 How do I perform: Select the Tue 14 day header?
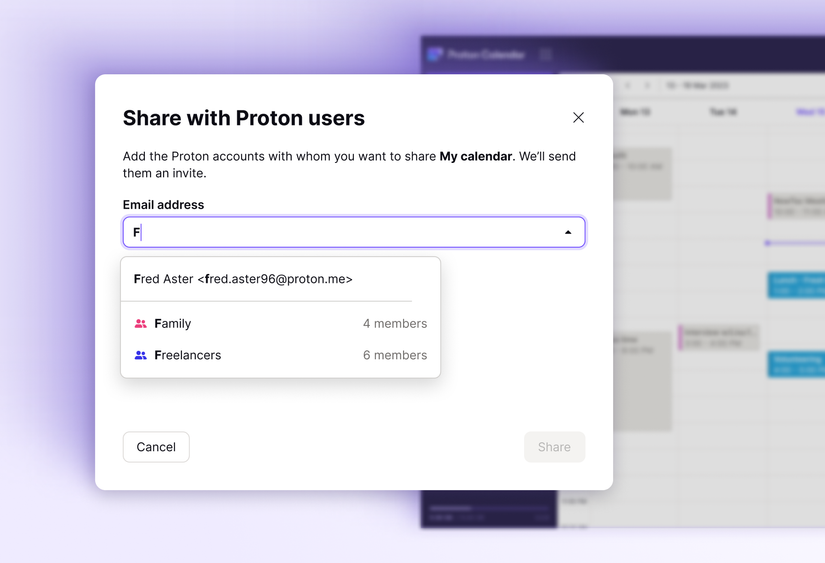click(x=722, y=113)
